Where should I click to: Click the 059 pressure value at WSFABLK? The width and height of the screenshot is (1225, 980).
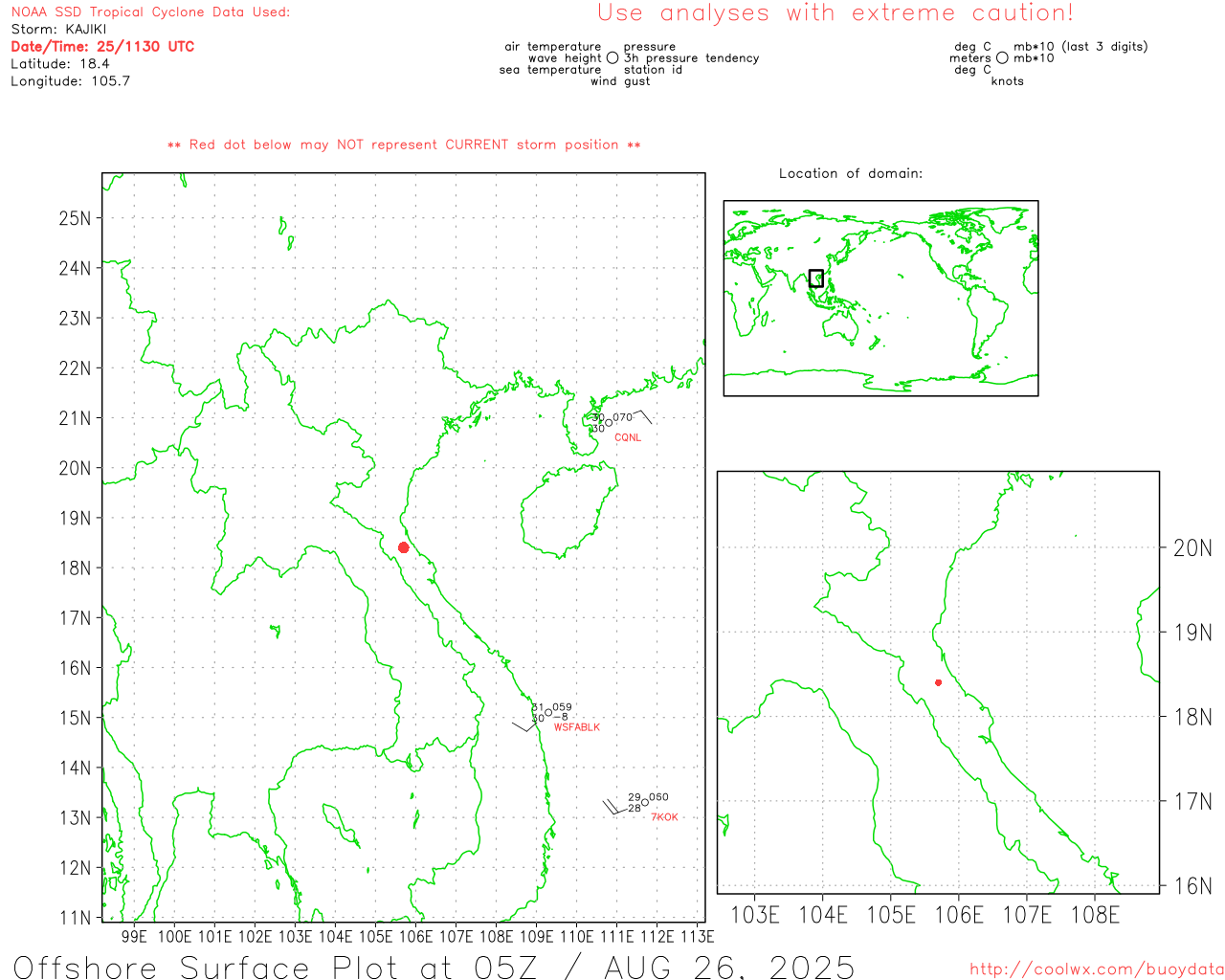(x=563, y=707)
